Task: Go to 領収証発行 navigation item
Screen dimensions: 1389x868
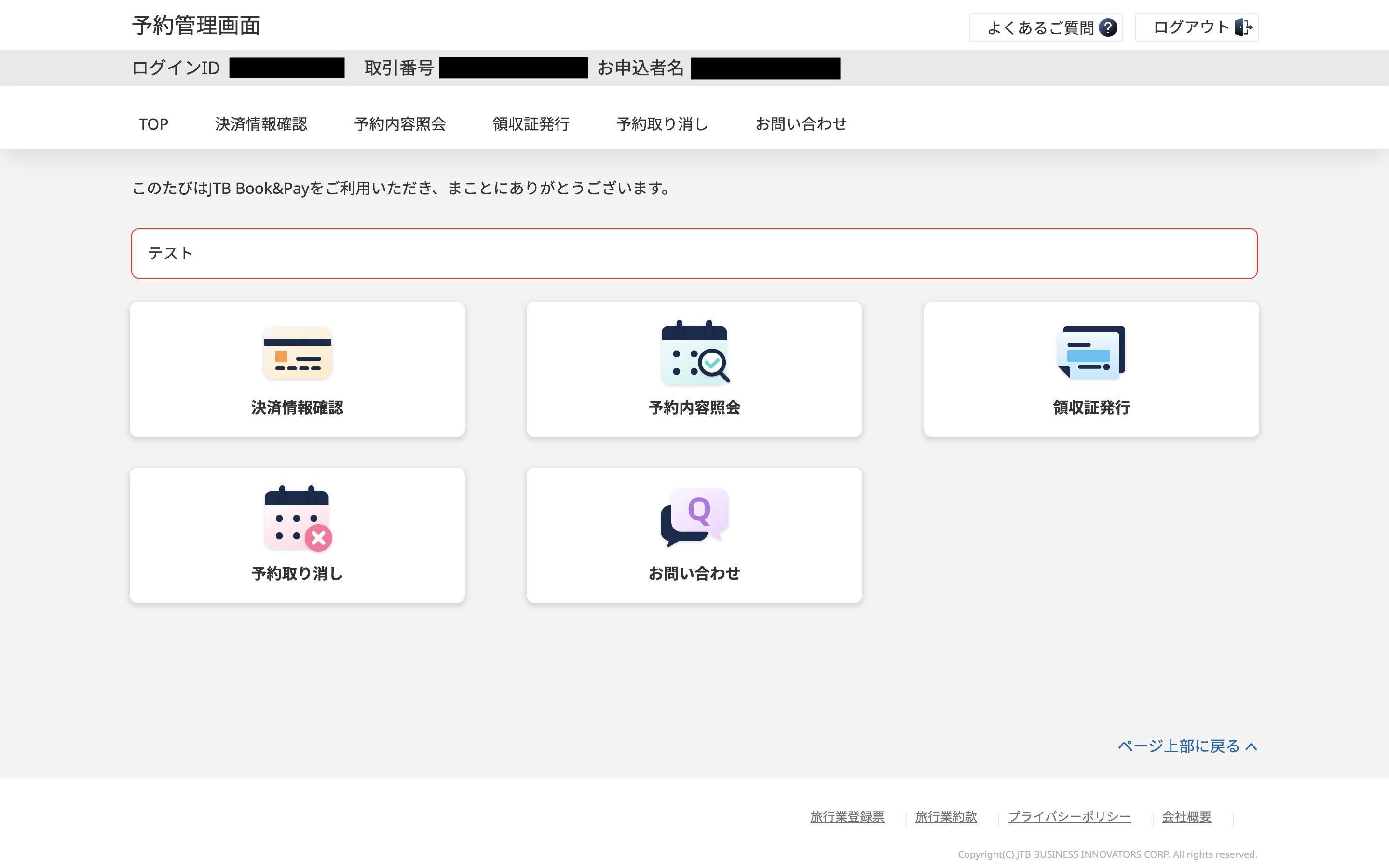Action: tap(531, 124)
